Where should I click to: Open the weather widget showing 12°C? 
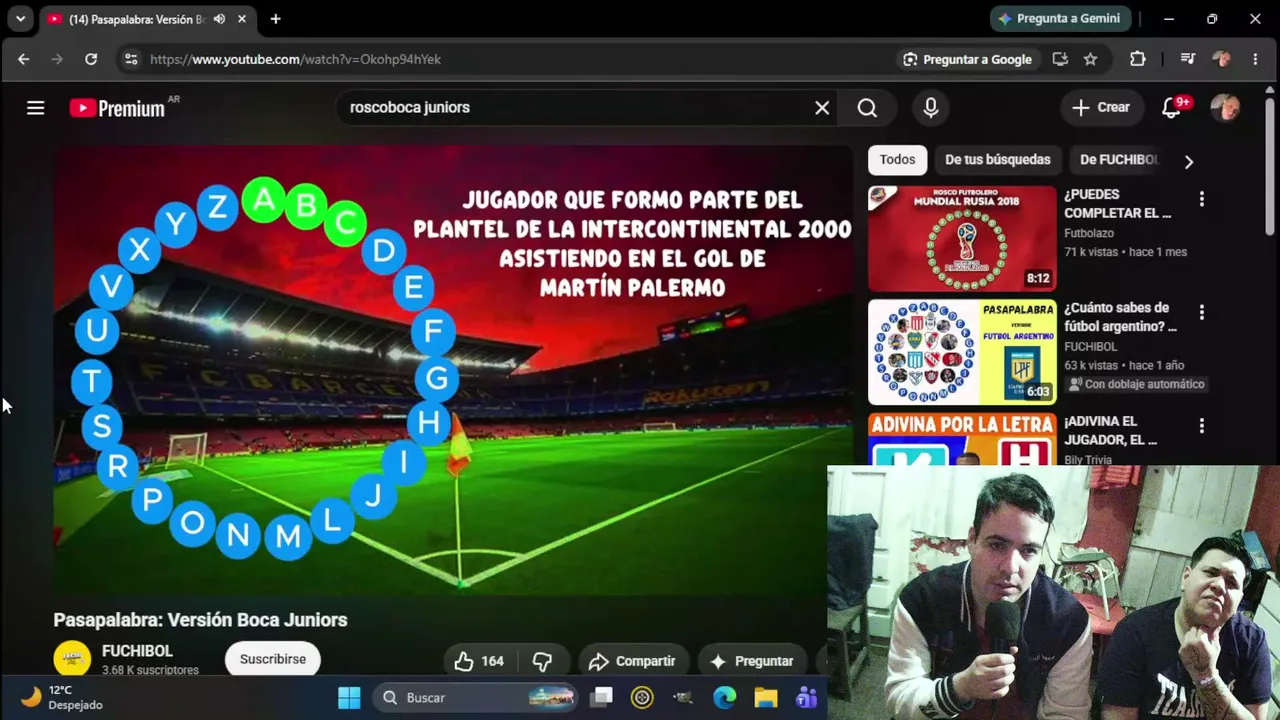click(62, 697)
